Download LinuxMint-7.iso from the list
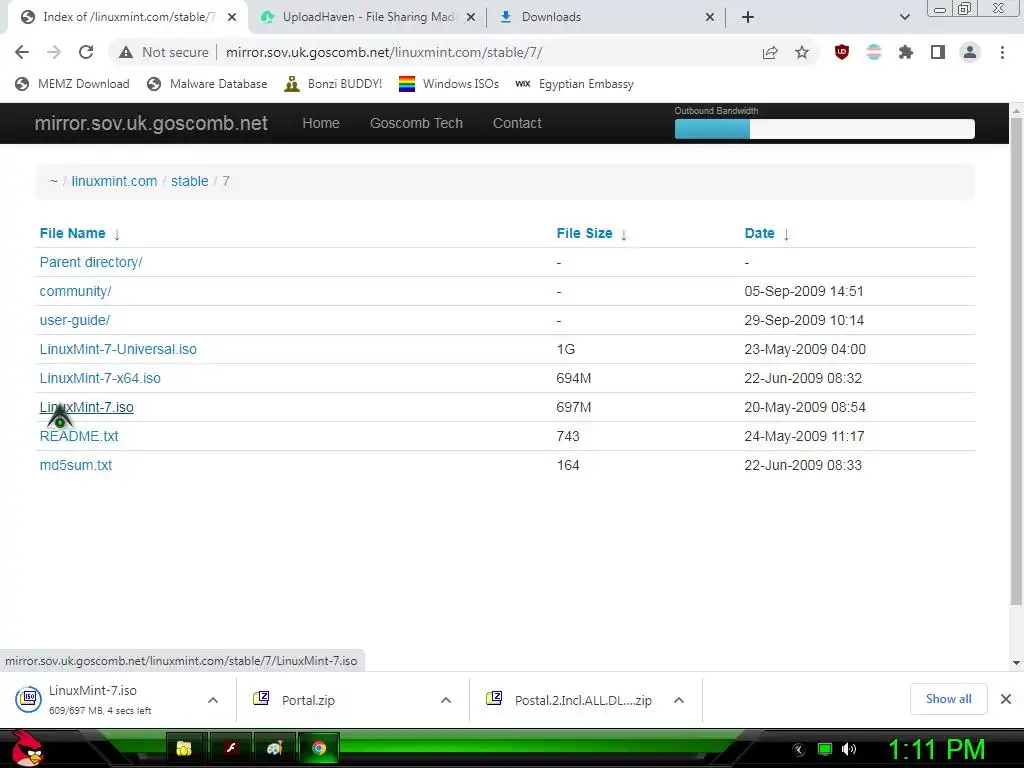Screen dimensions: 1024x768 click(x=86, y=408)
